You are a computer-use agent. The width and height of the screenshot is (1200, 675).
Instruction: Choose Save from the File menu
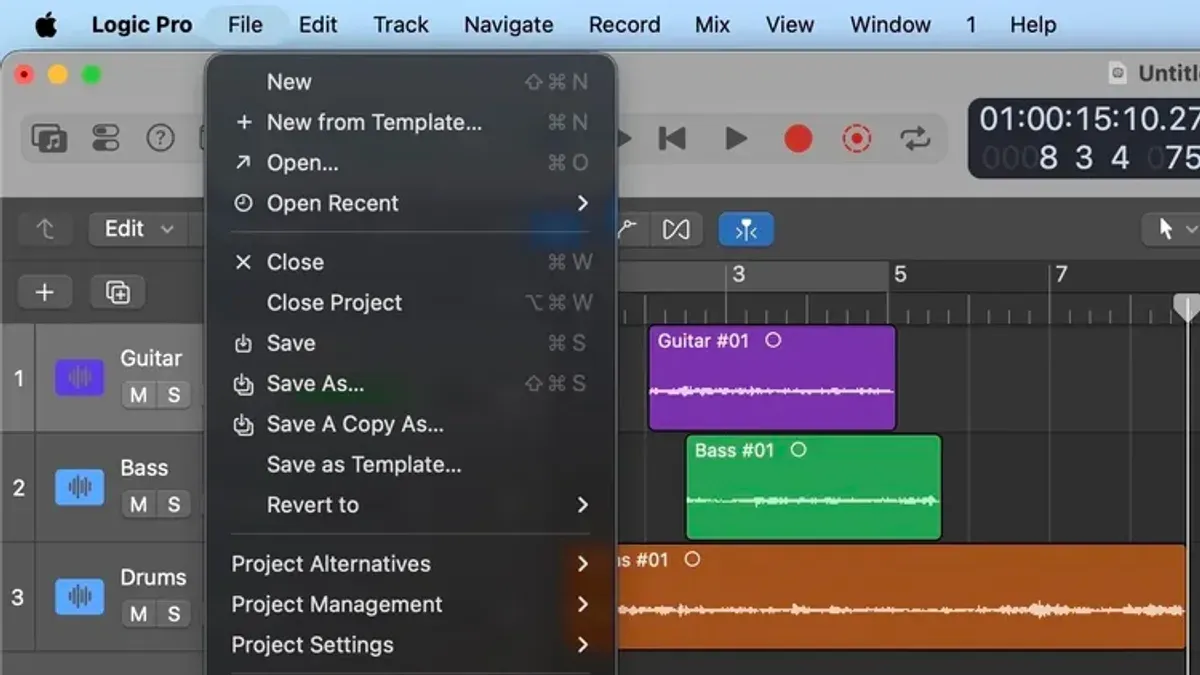(x=412, y=343)
